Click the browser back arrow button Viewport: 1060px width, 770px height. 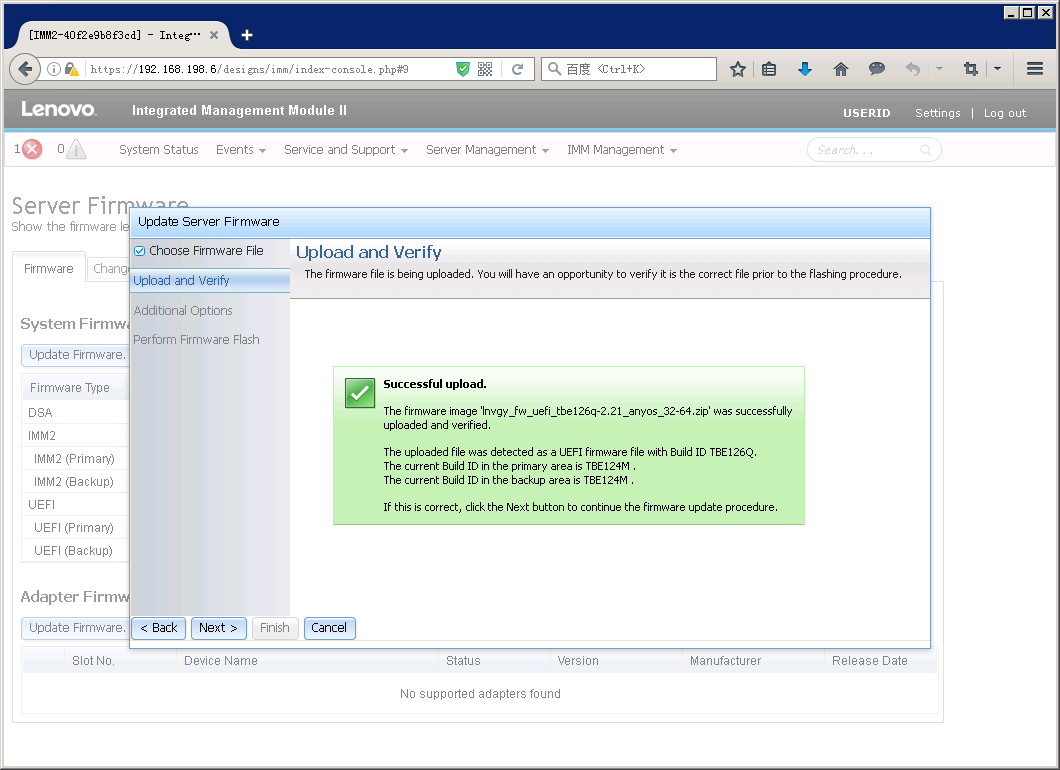click(x=25, y=69)
